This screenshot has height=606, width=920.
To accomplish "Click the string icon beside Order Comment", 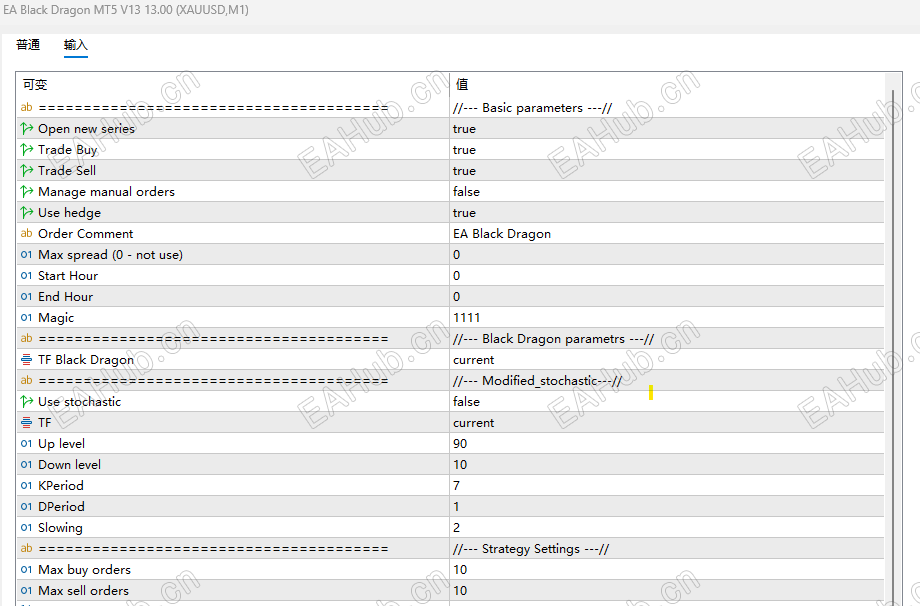I will 26,233.
